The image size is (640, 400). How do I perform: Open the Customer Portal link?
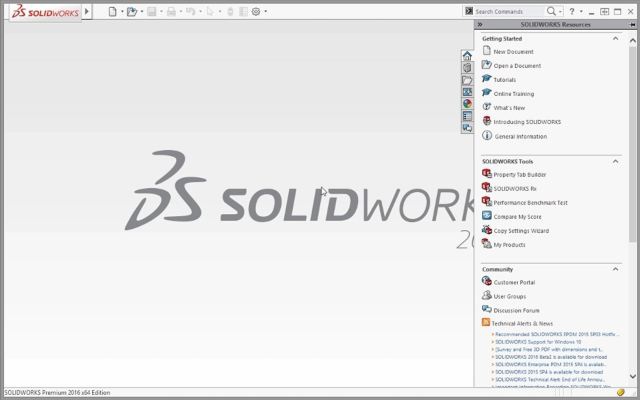tap(514, 282)
